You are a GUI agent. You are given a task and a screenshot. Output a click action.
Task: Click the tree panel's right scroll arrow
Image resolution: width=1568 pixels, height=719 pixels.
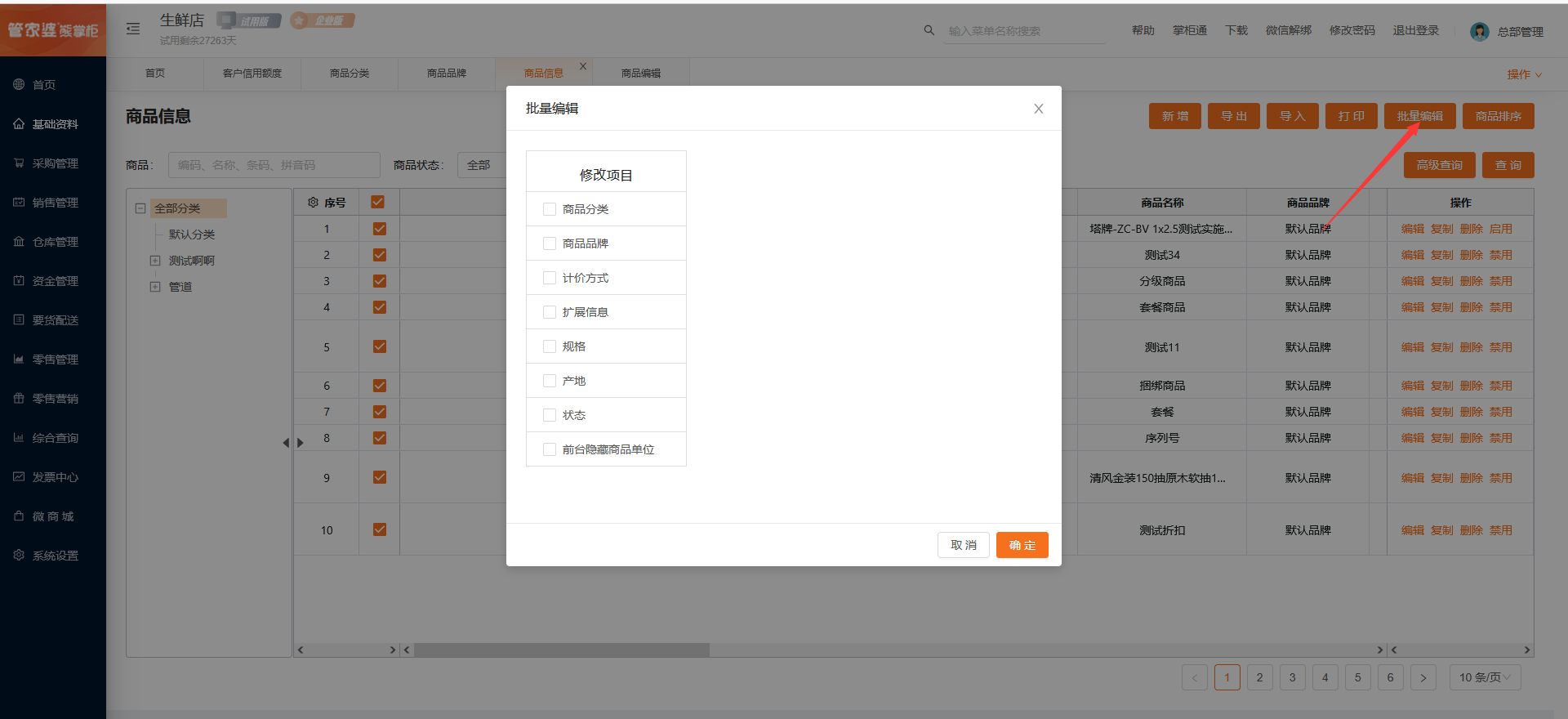click(393, 650)
